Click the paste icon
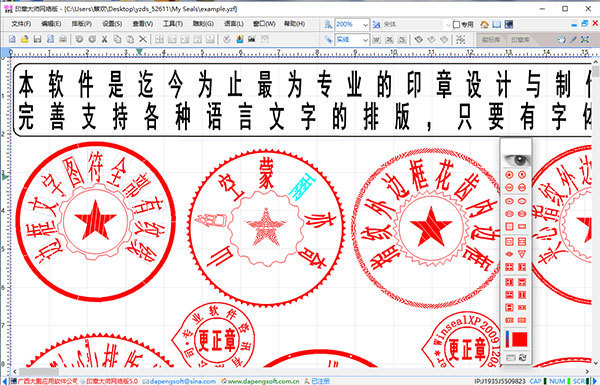 click(130, 39)
